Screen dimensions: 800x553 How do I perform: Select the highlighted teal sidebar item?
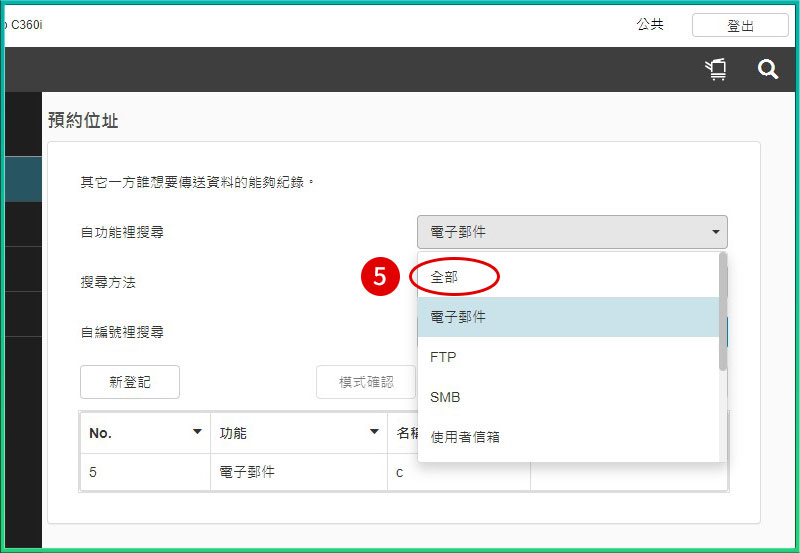point(21,179)
